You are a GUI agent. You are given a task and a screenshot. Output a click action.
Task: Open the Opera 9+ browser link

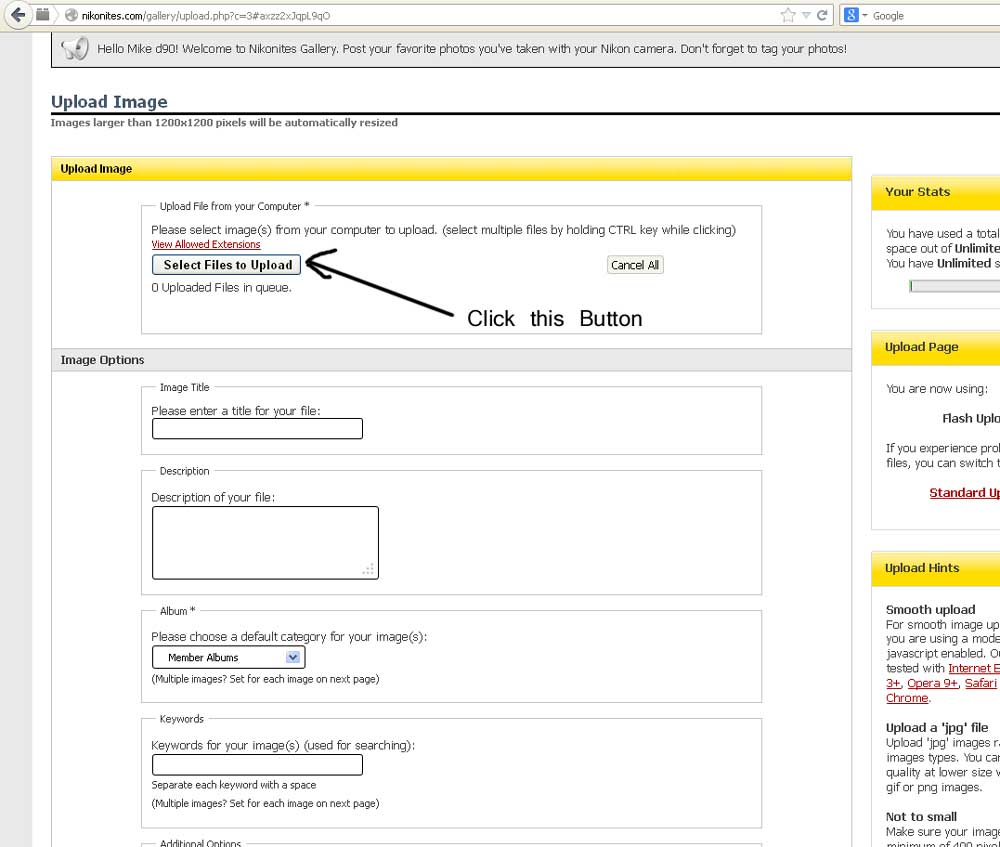(934, 683)
